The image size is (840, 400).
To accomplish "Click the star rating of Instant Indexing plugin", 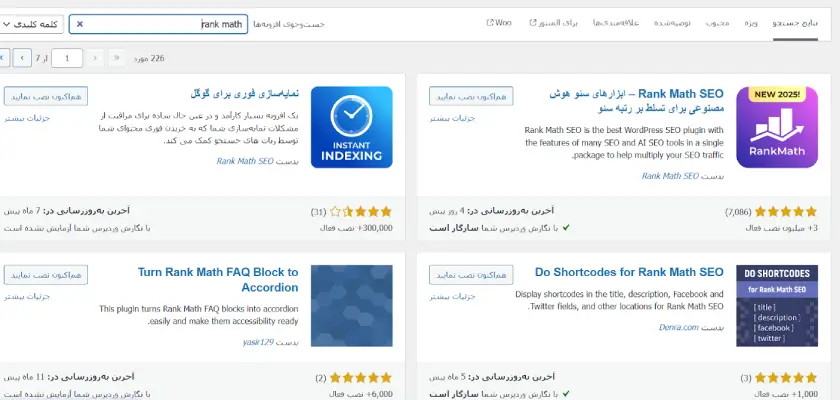I will (x=361, y=212).
